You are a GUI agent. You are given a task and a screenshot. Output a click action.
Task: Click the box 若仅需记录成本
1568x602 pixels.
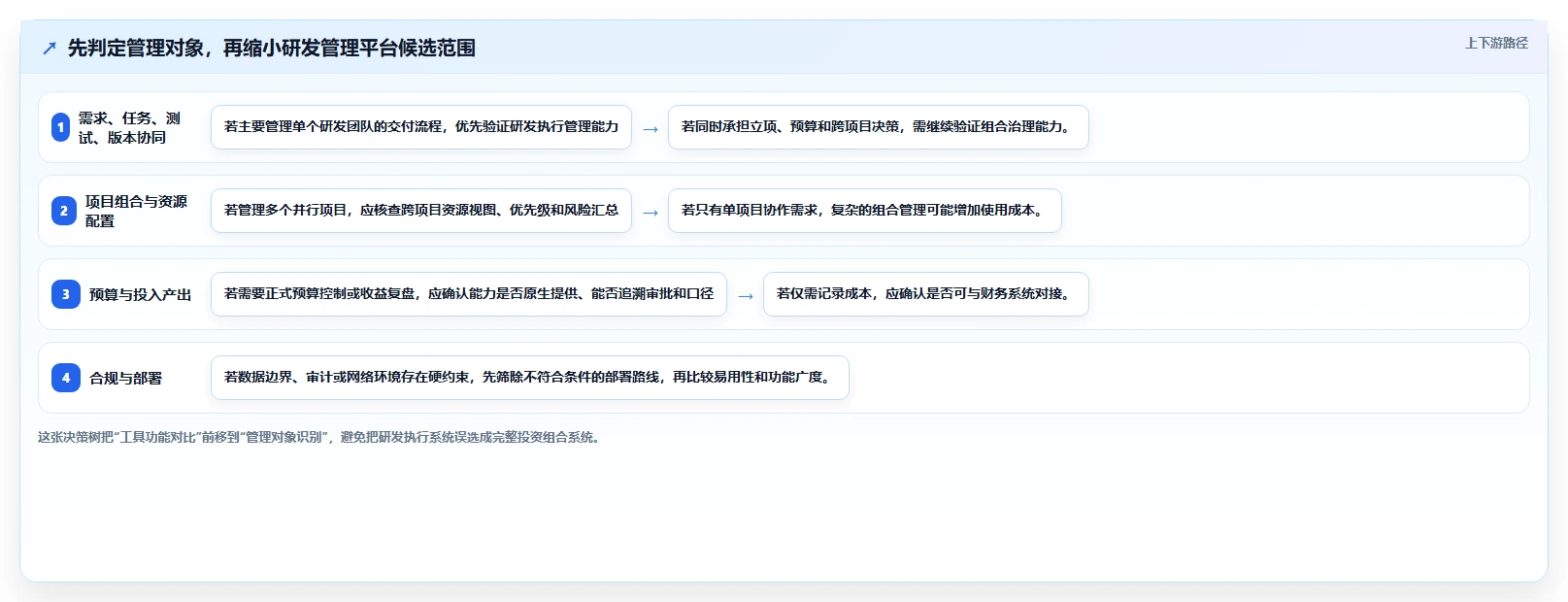coord(926,294)
